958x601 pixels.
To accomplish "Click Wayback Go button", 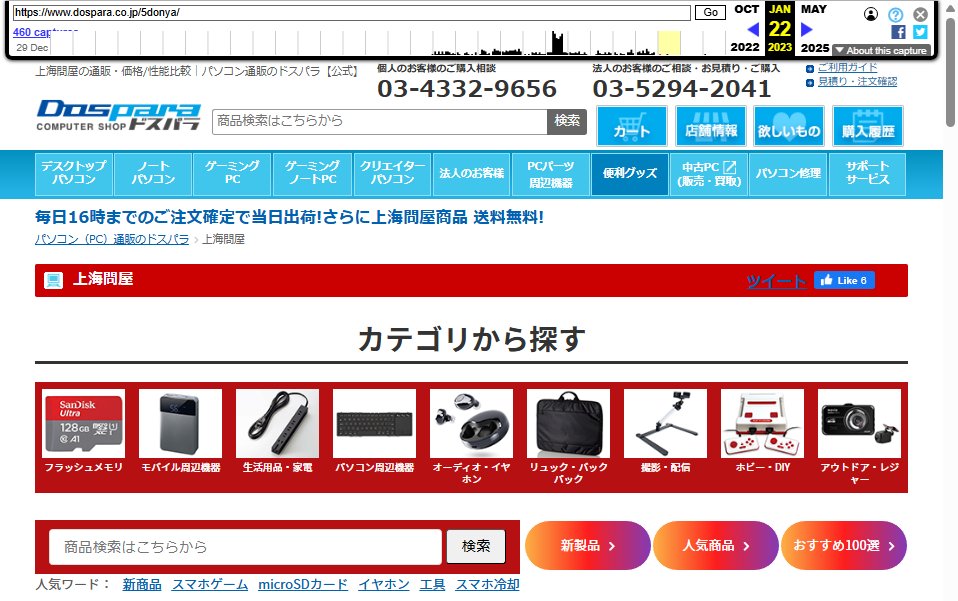I will (x=711, y=12).
